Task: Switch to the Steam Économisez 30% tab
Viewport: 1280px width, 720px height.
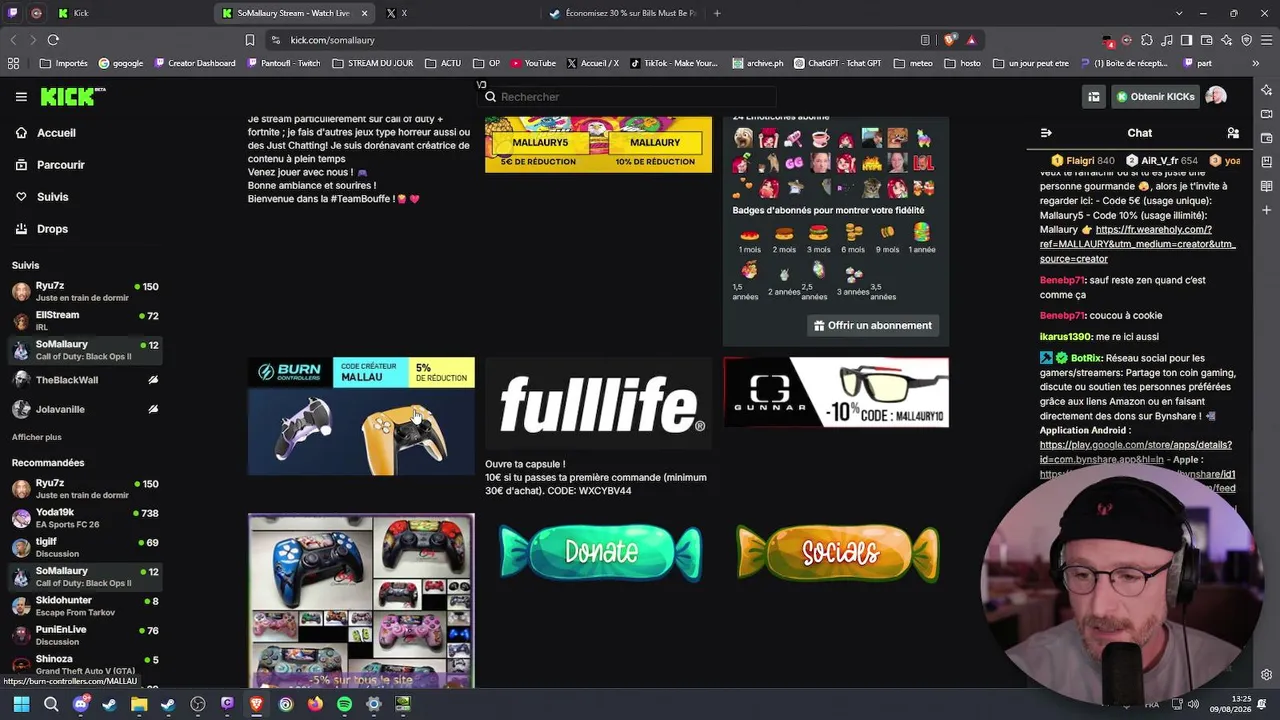Action: coord(623,13)
